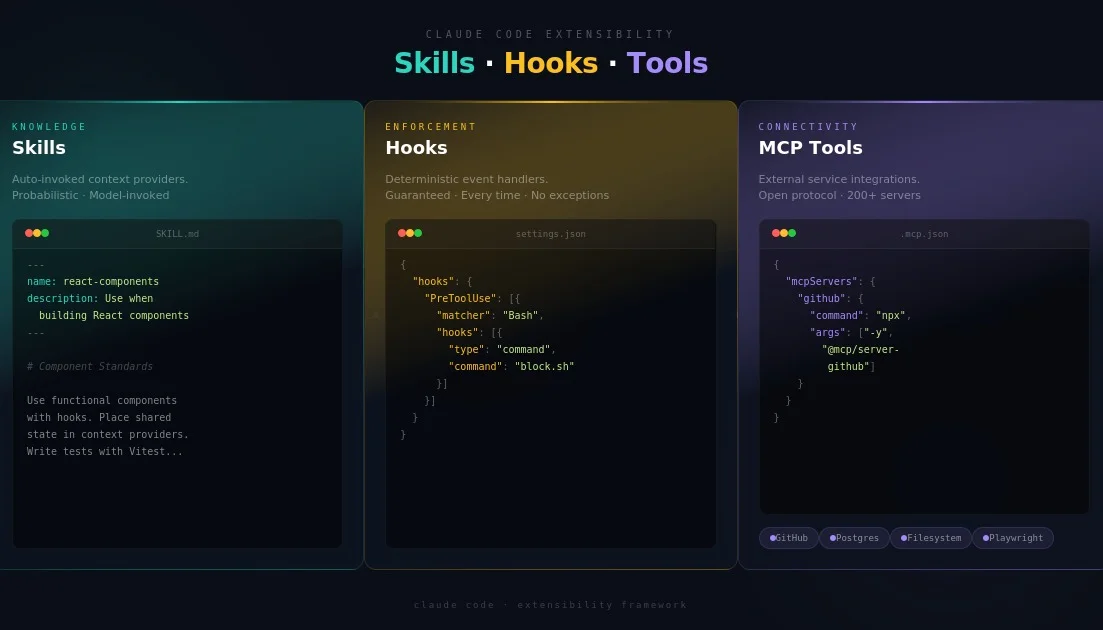Image resolution: width=1103 pixels, height=630 pixels.
Task: Click the Filesystem server pill
Action: pos(931,538)
